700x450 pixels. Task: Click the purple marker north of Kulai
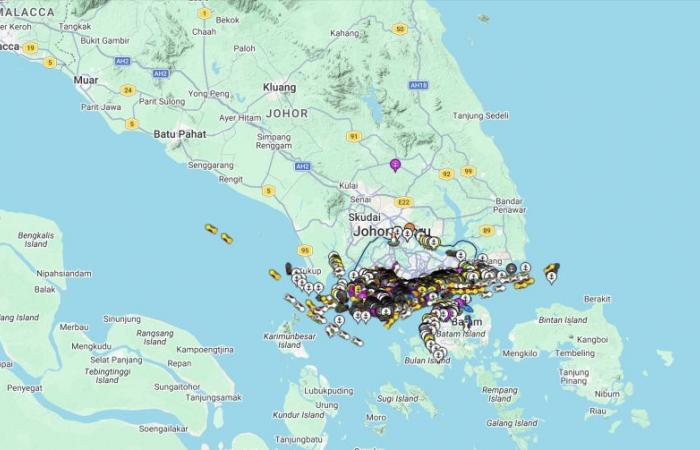click(395, 164)
